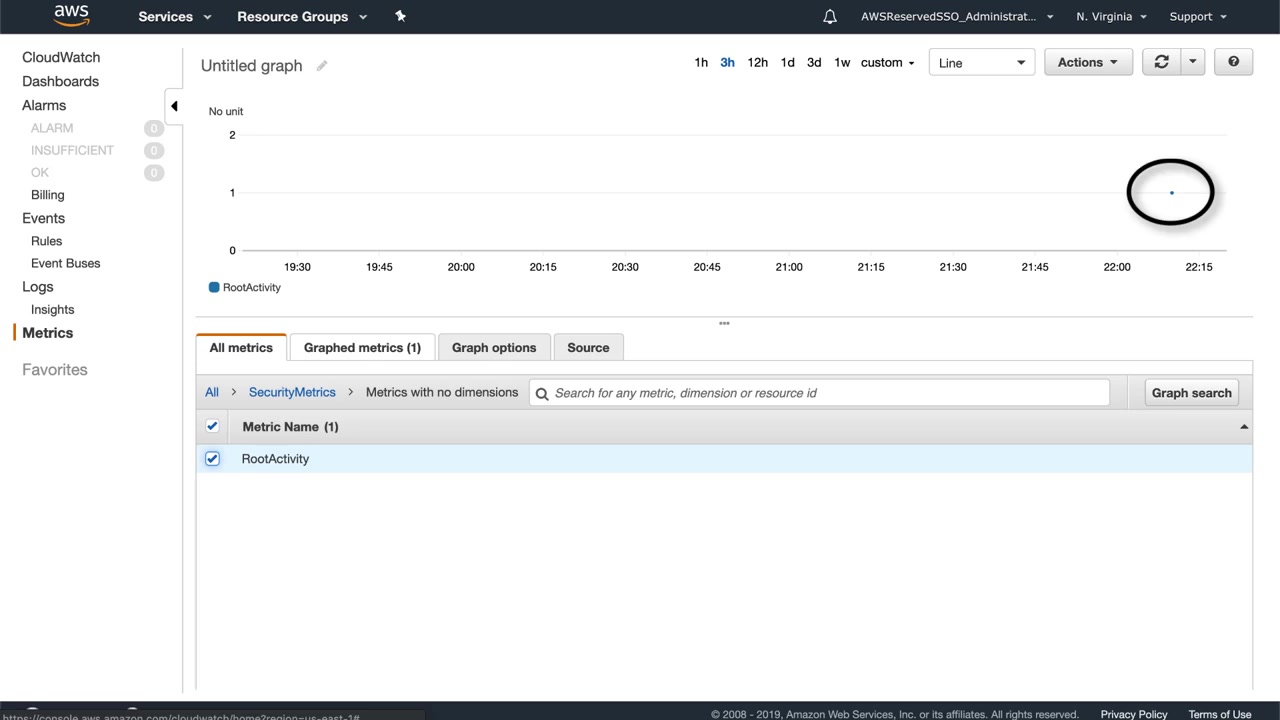Viewport: 1280px width, 720px height.
Task: Click the search magnifier icon
Action: pos(542,393)
